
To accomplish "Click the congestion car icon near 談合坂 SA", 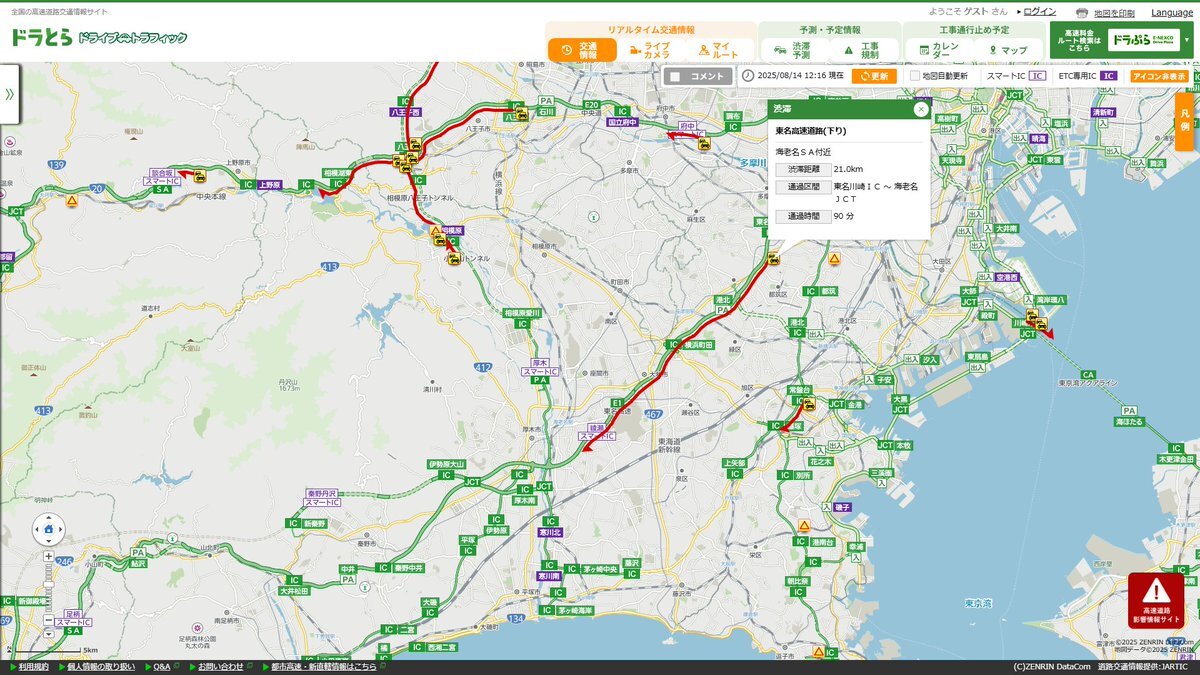I will [200, 177].
